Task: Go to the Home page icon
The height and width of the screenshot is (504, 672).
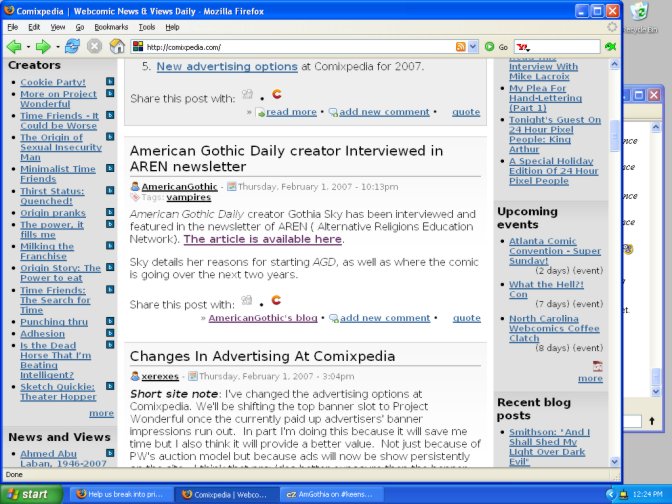Action: pos(117,46)
